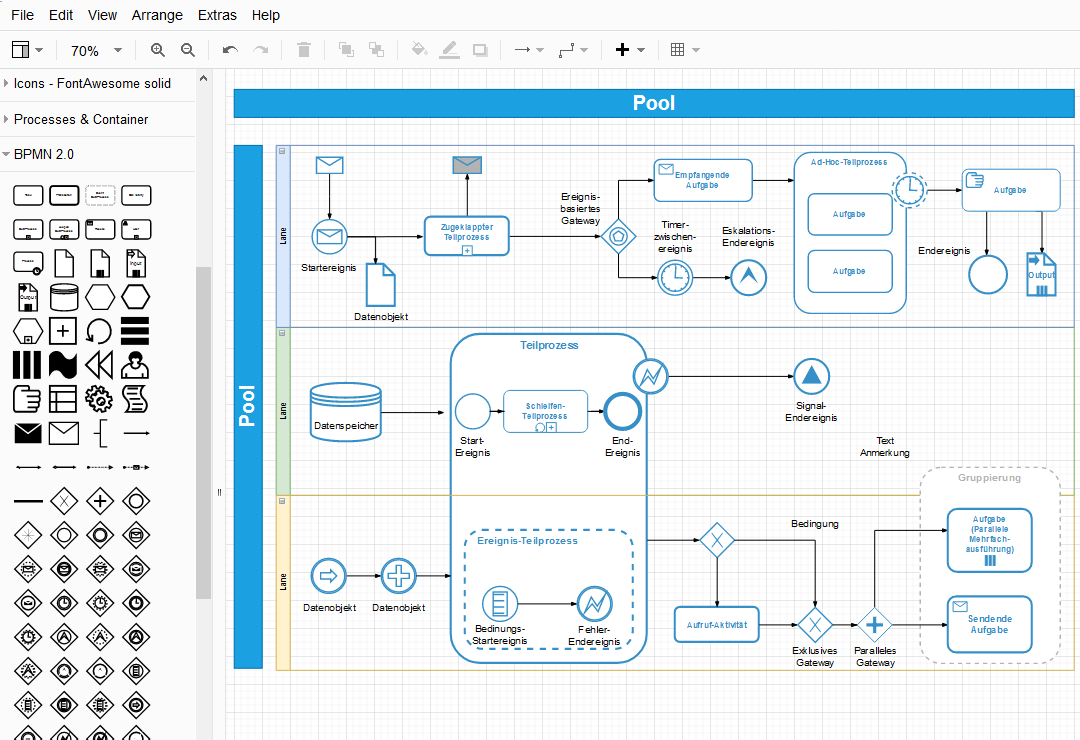Click the sidebar splitter handle
Image resolution: width=1080 pixels, height=740 pixels.
(219, 492)
